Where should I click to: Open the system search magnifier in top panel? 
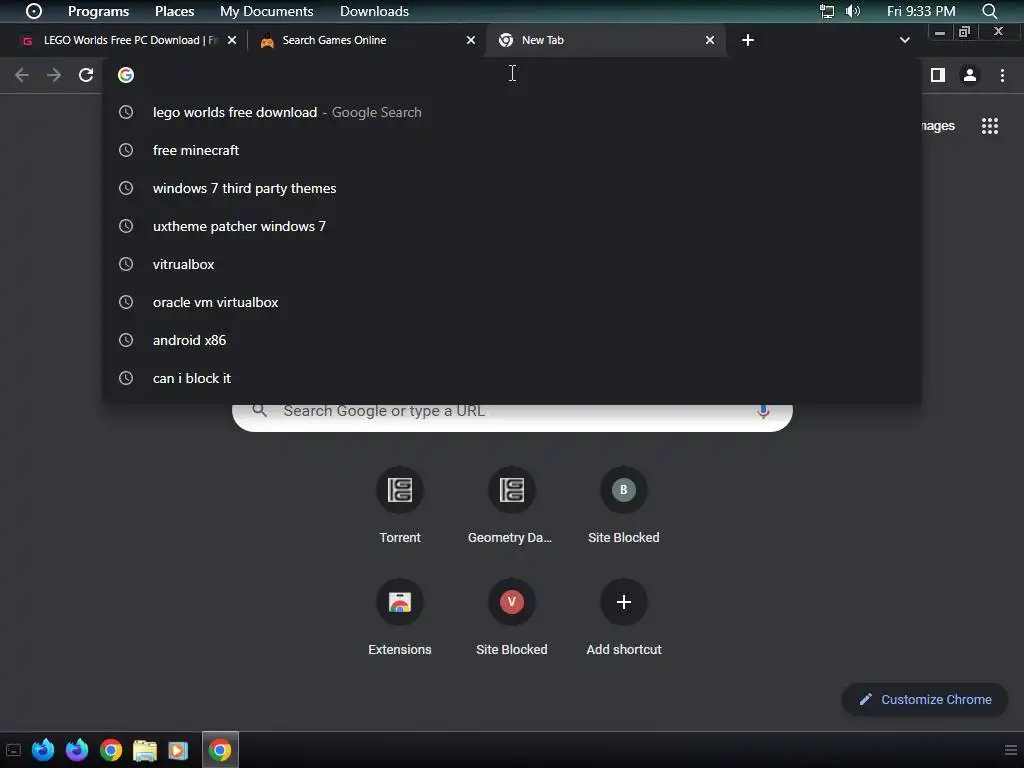pos(989,11)
